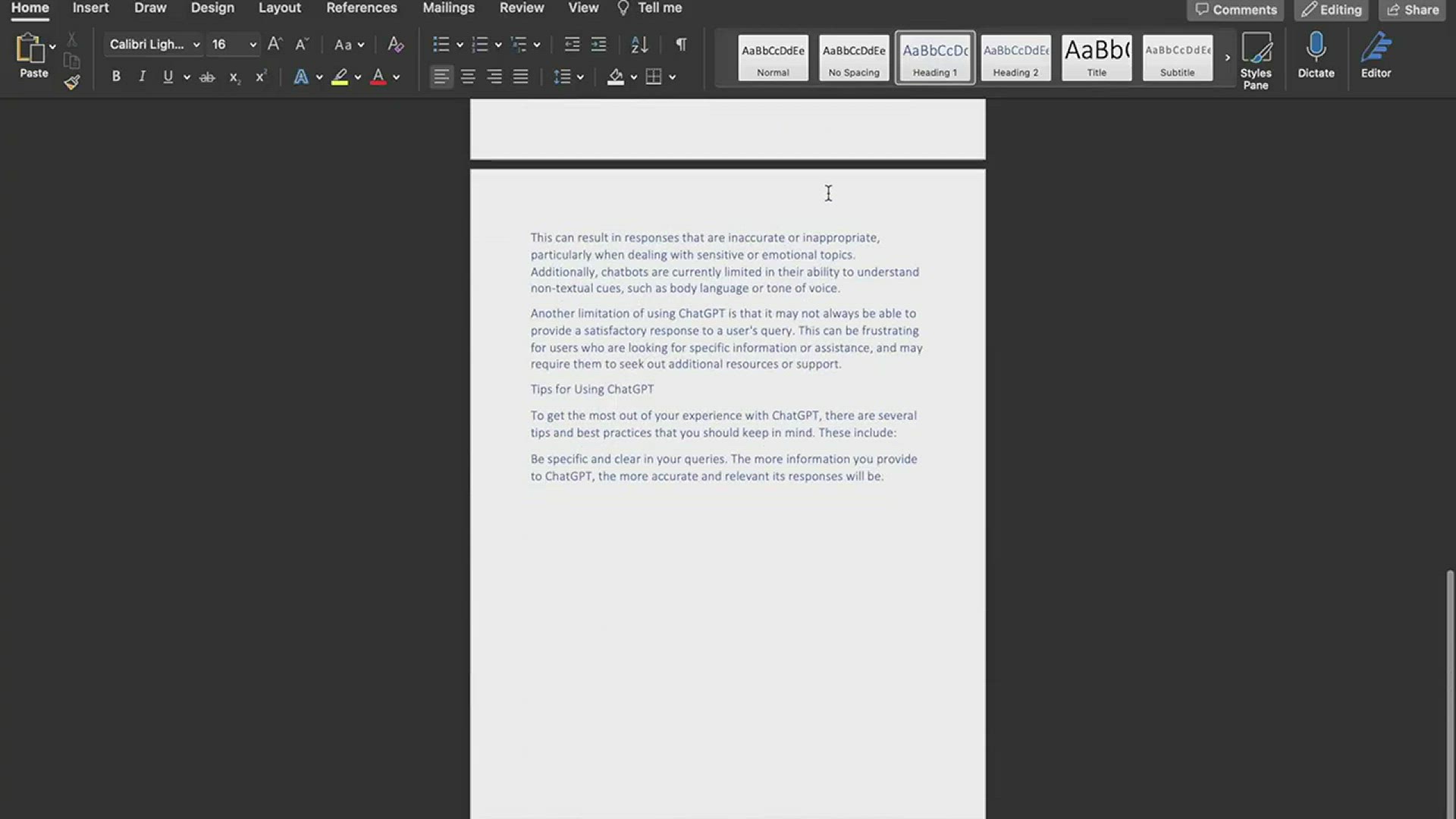1456x819 pixels.
Task: Select the Format Painter tool
Action: pos(72,82)
